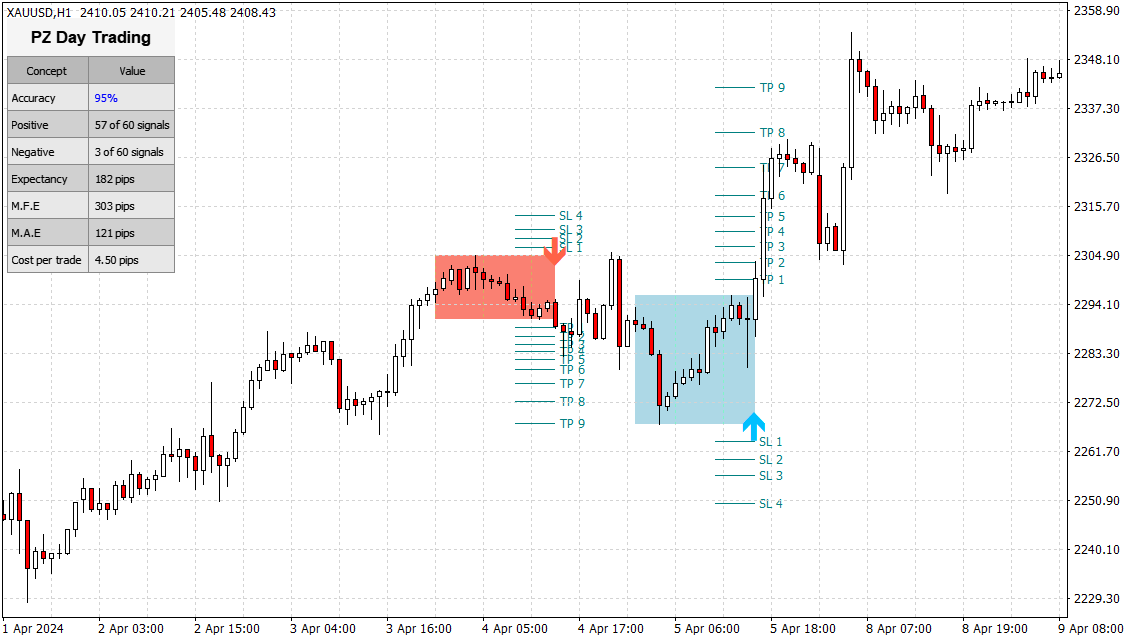The width and height of the screenshot is (1131, 641).
Task: Click the 2 Apr 03:00 time label
Action: click(131, 629)
